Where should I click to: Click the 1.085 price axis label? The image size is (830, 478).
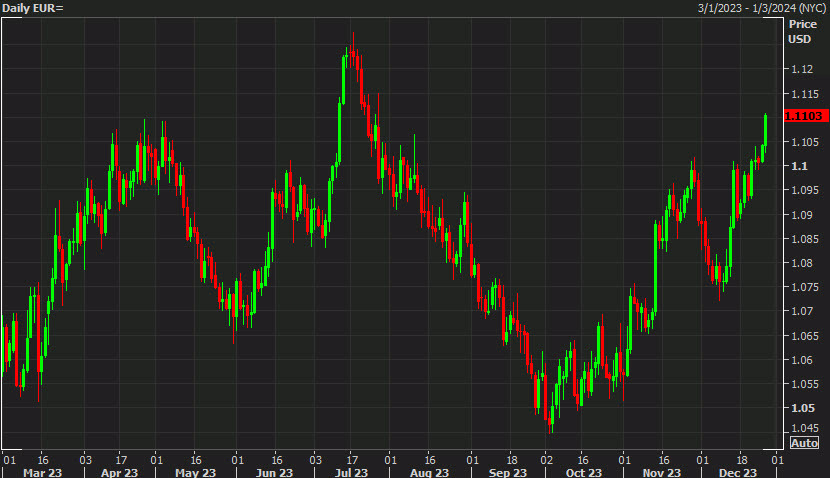(x=805, y=239)
